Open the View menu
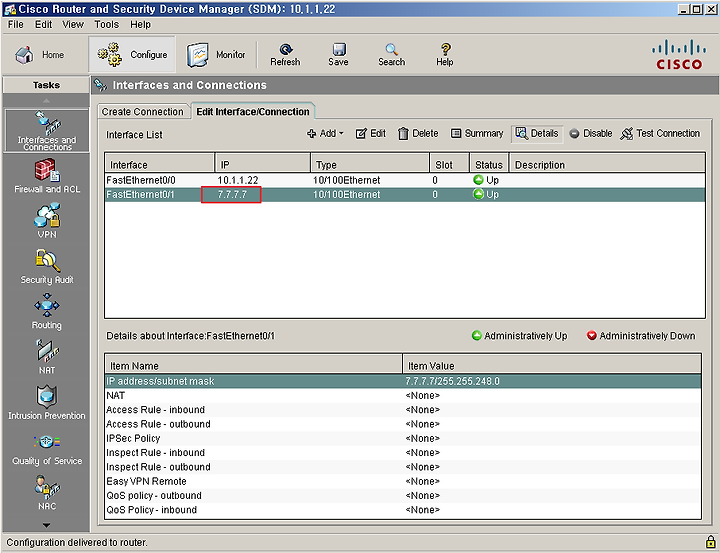 (73, 24)
